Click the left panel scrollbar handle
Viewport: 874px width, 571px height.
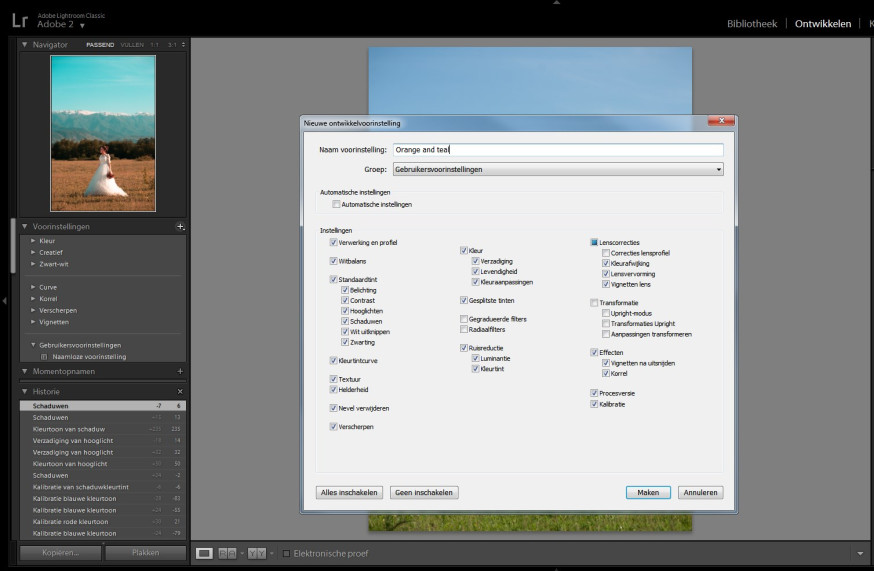(x=13, y=245)
